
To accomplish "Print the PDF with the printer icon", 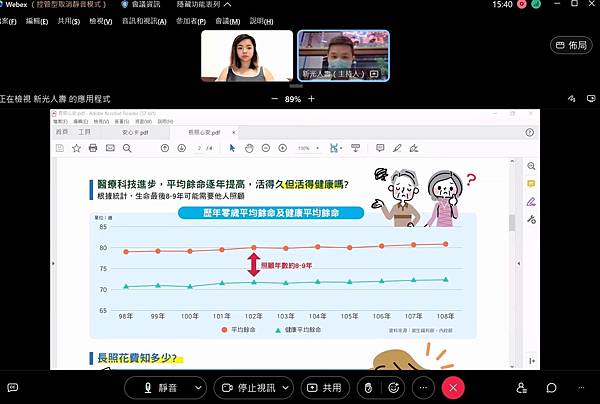I will tap(93, 148).
